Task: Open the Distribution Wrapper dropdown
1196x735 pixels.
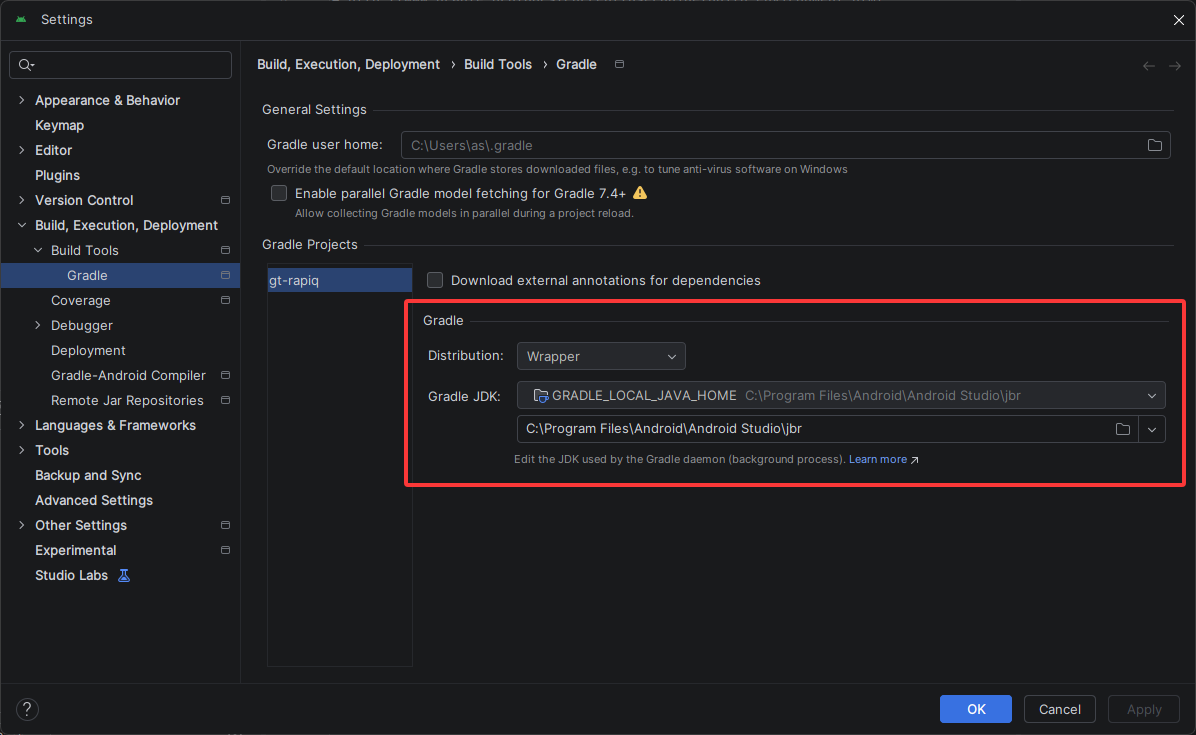Action: 601,356
